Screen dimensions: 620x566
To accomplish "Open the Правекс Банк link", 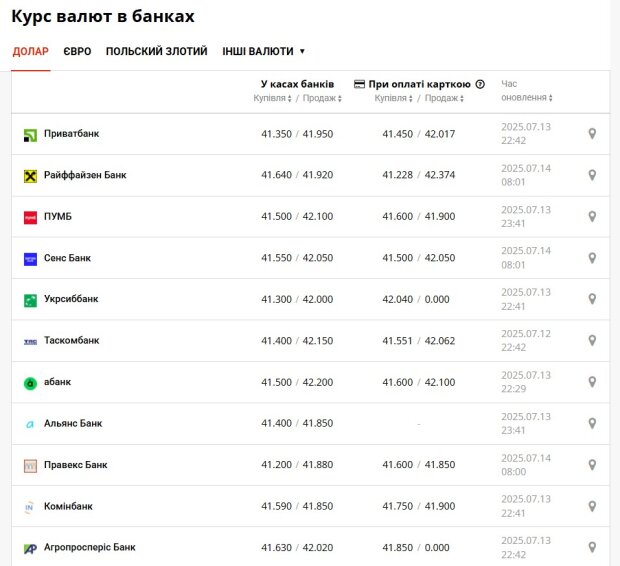I will [x=76, y=465].
